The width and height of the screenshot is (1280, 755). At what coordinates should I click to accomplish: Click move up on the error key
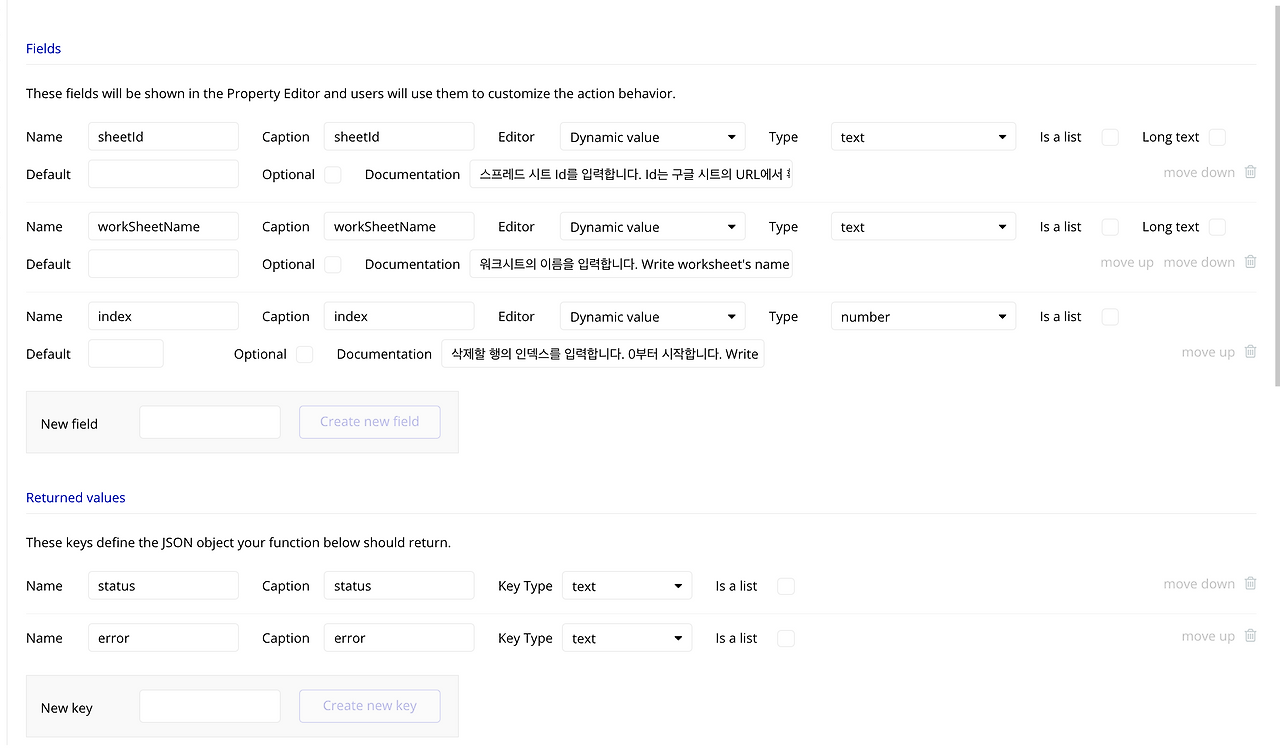point(1208,636)
